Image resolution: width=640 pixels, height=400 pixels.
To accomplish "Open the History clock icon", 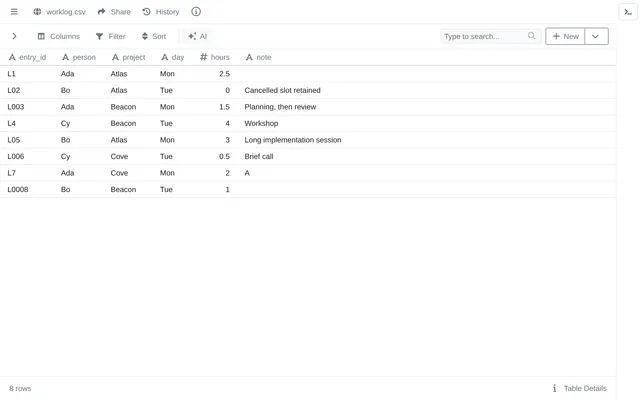I will coord(147,12).
